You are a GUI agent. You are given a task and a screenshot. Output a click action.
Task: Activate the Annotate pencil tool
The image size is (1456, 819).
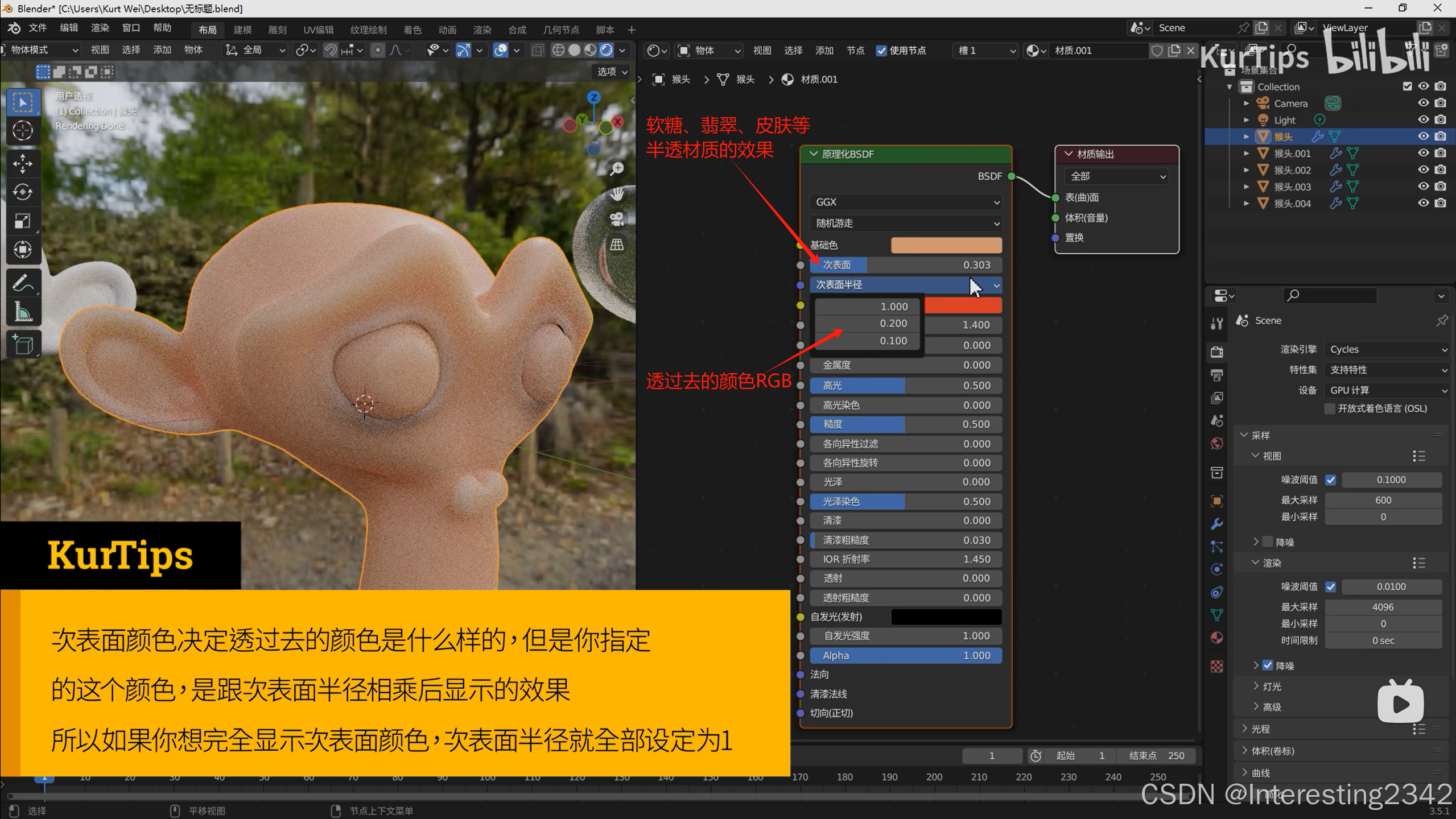23,283
